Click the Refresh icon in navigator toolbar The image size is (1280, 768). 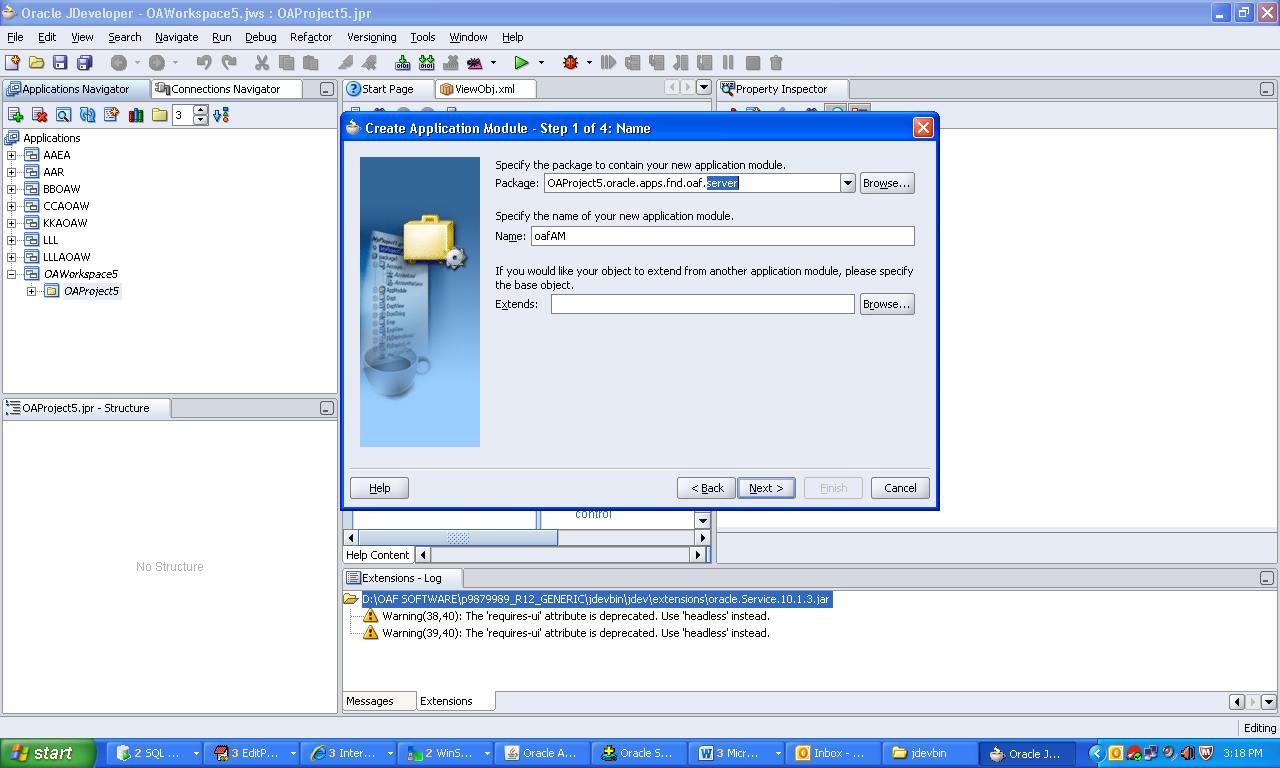87,115
